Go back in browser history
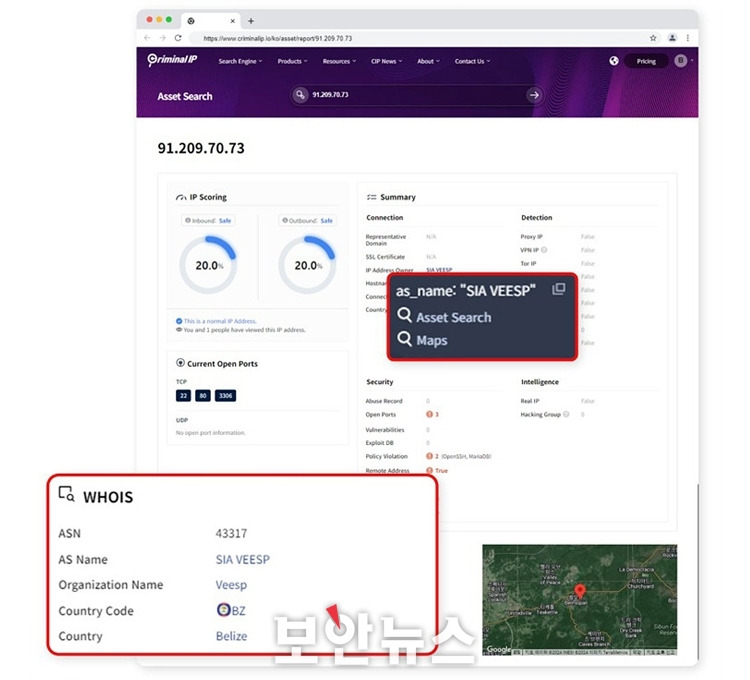Screen dimensions: 750x680 pos(147,38)
